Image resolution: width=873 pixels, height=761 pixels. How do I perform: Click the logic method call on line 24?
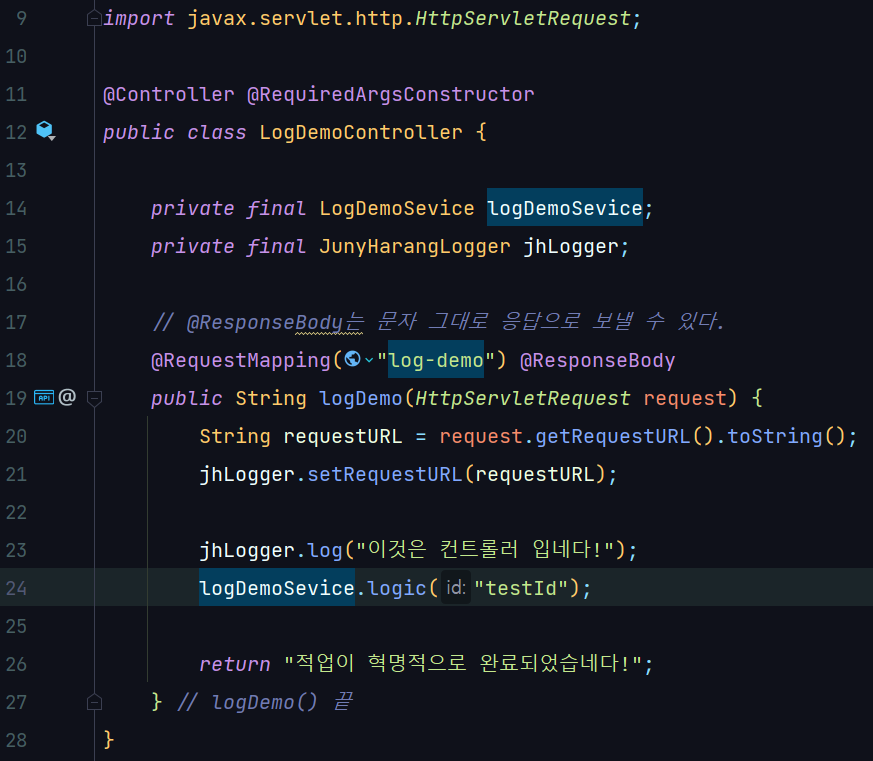396,588
